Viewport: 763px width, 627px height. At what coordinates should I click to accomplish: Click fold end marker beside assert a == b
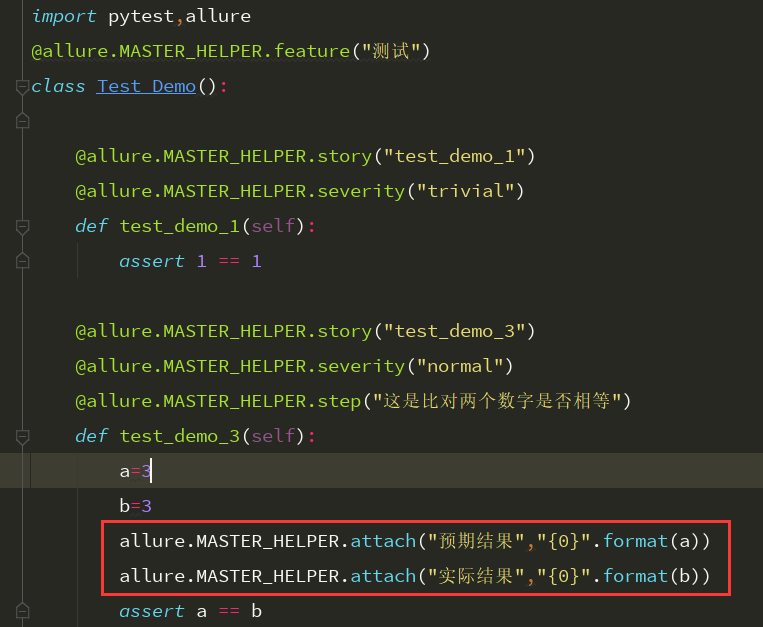pos(22,611)
